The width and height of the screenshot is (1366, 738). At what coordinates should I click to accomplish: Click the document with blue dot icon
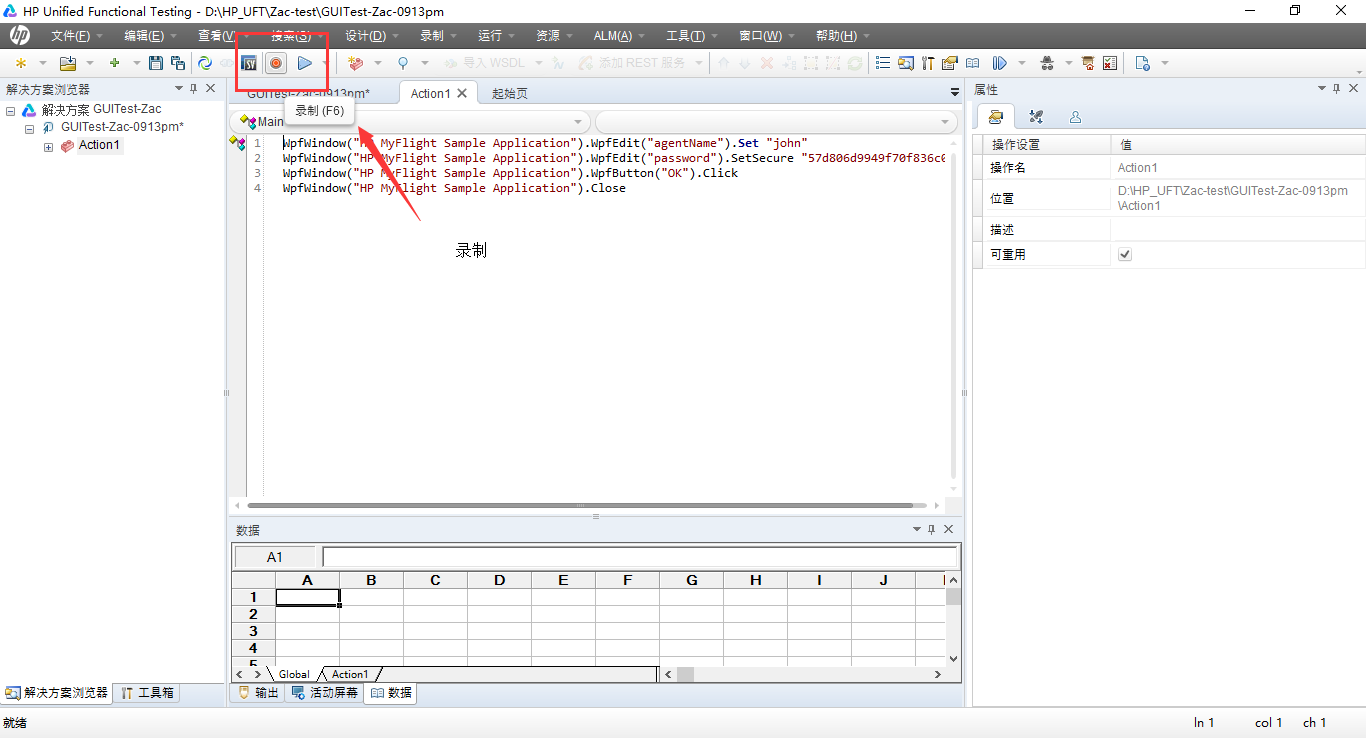[1143, 63]
